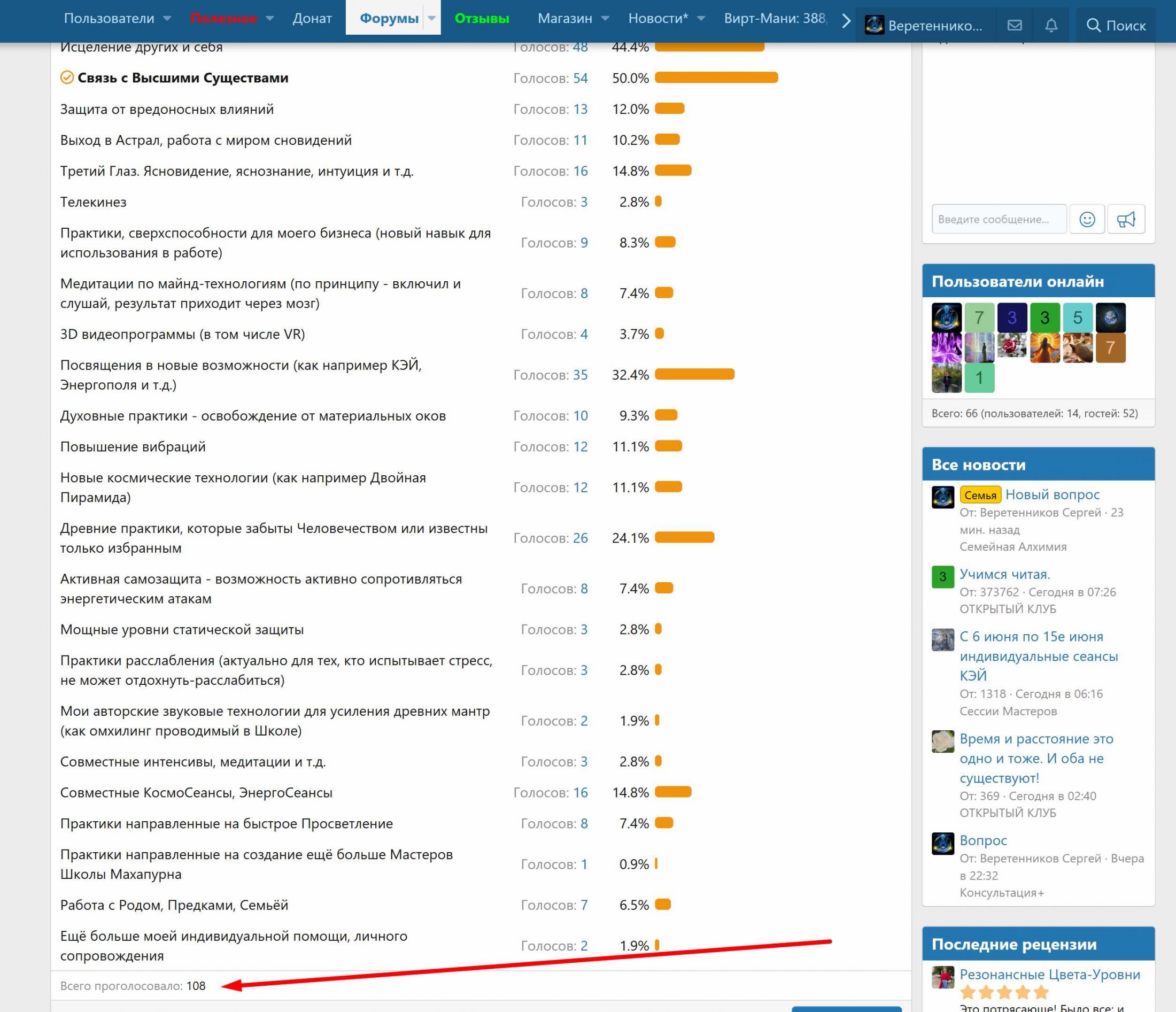Click the brown '7' online user avatar
This screenshot has height=1012, width=1176.
(x=1110, y=347)
